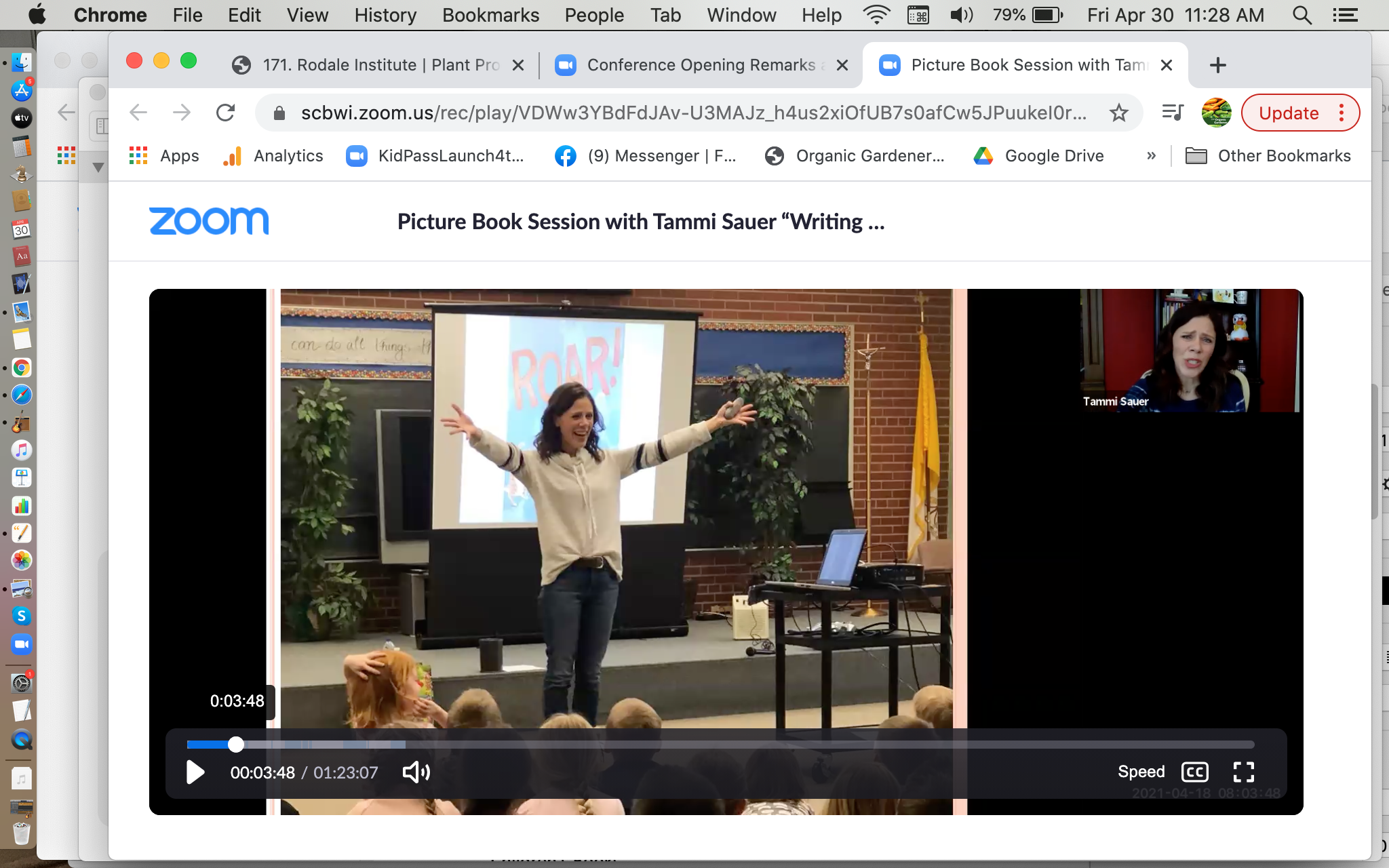Open a new tab with plus
This screenshot has width=1389, height=868.
[x=1217, y=65]
